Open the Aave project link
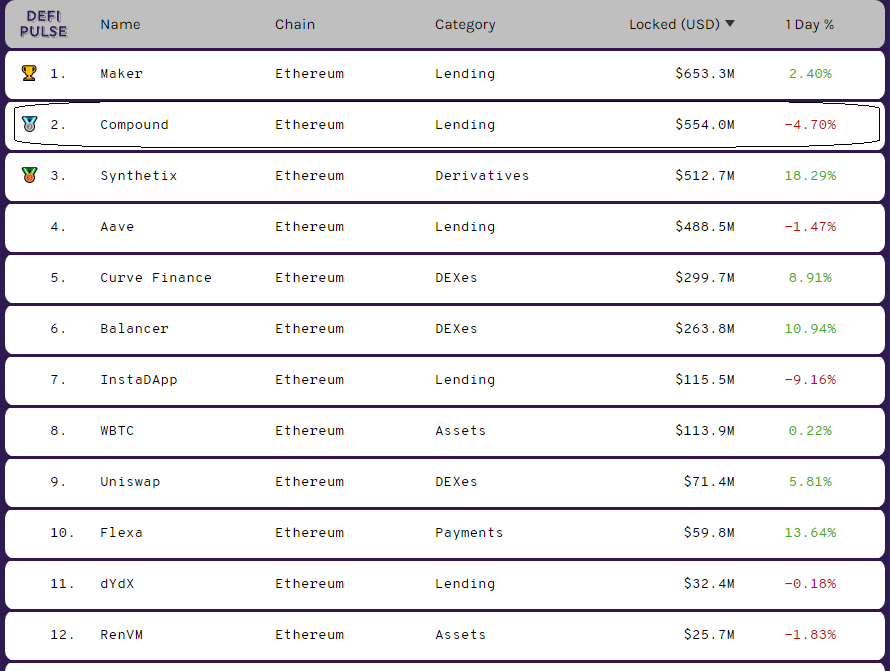This screenshot has height=671, width=890. click(x=117, y=227)
